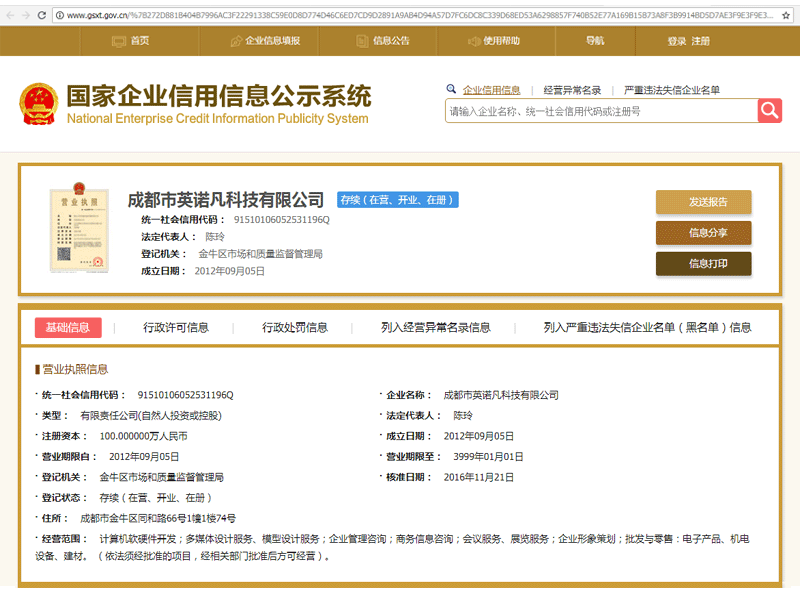Image resolution: width=800 pixels, height=600 pixels.
Task: Open the 行政处罚信息 tab
Action: click(x=295, y=327)
